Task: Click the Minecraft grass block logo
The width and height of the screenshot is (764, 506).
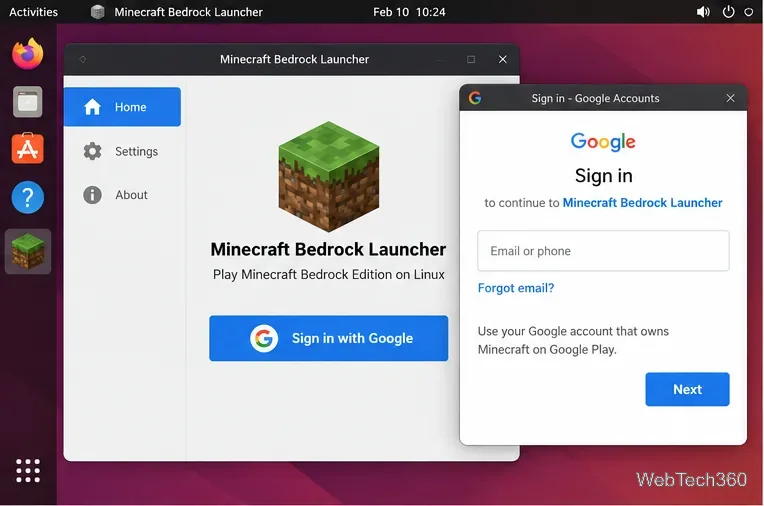Action: point(329,176)
